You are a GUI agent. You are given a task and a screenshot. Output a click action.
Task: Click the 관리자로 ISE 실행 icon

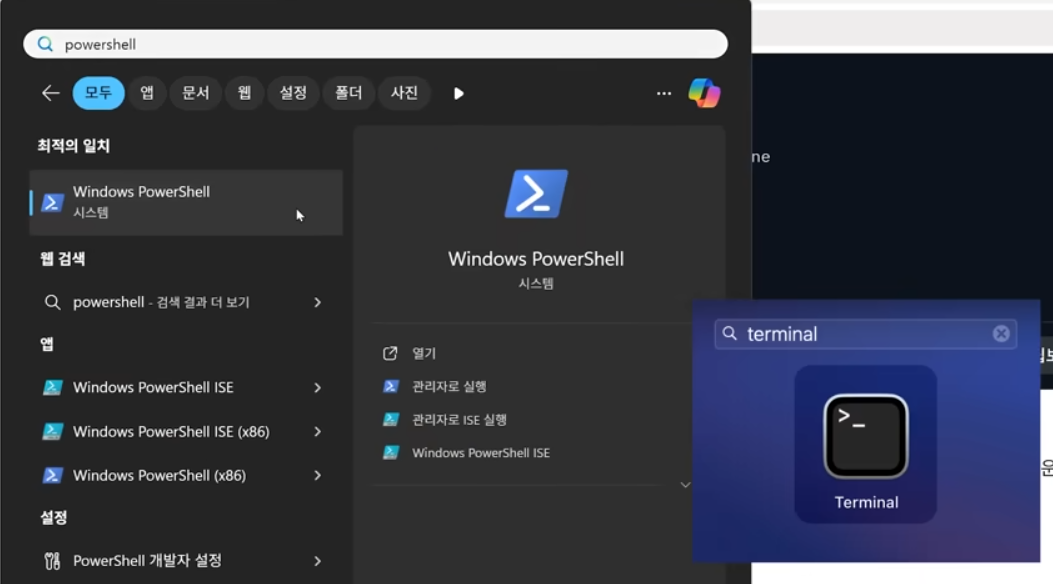(391, 420)
